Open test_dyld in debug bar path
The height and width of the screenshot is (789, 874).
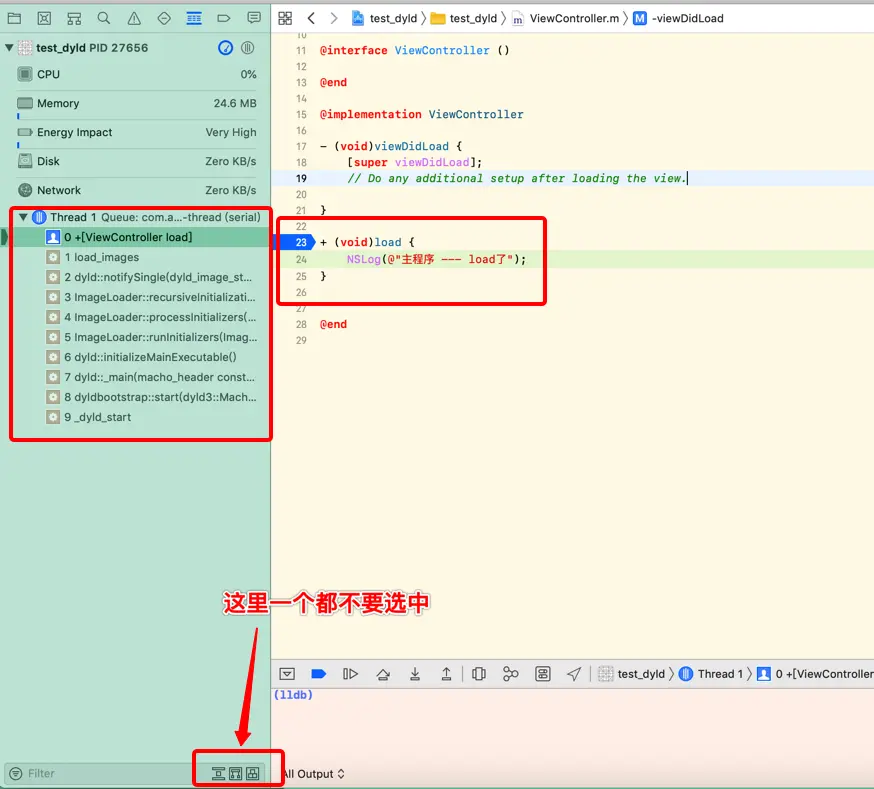click(x=632, y=674)
